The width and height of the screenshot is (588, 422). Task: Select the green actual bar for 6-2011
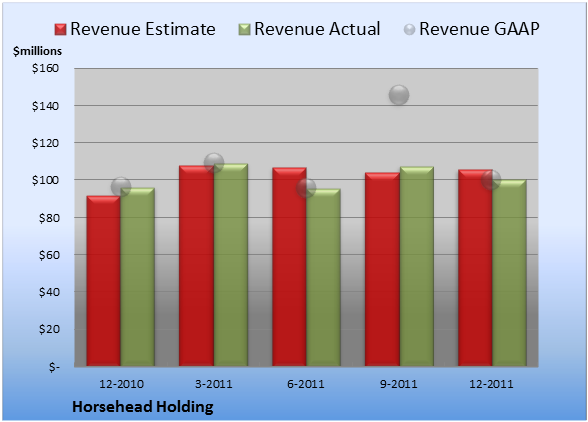click(x=323, y=277)
